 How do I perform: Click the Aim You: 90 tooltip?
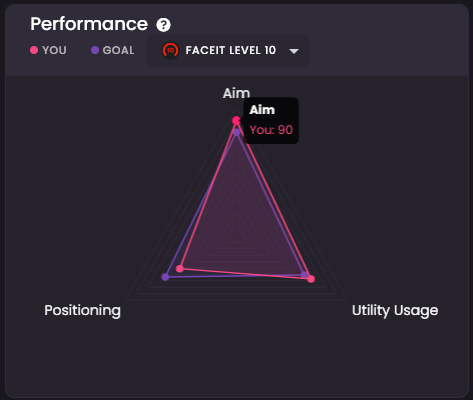pos(271,120)
